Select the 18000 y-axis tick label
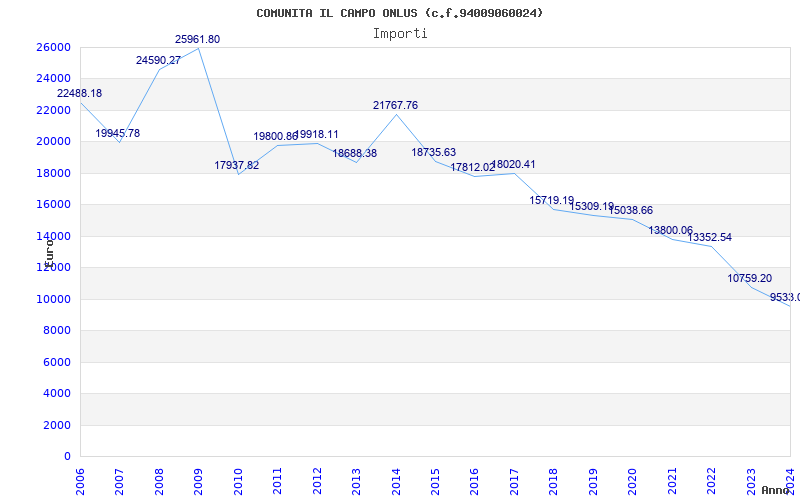Screen dimensions: 800x500 coord(53,173)
